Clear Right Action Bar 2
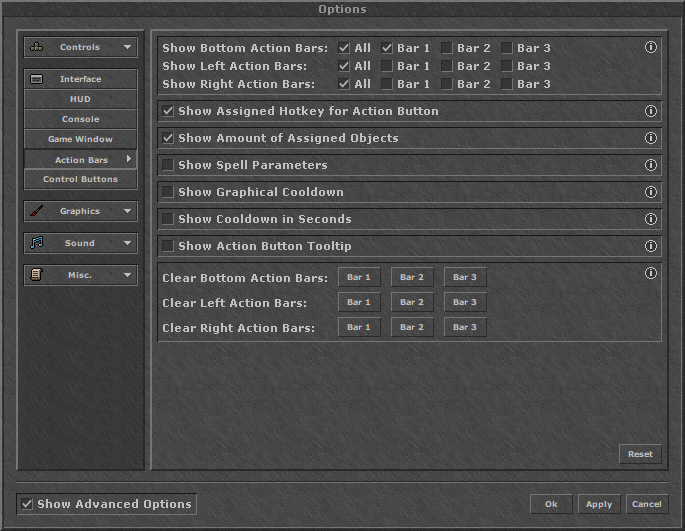The height and width of the screenshot is (531, 685). coord(412,327)
